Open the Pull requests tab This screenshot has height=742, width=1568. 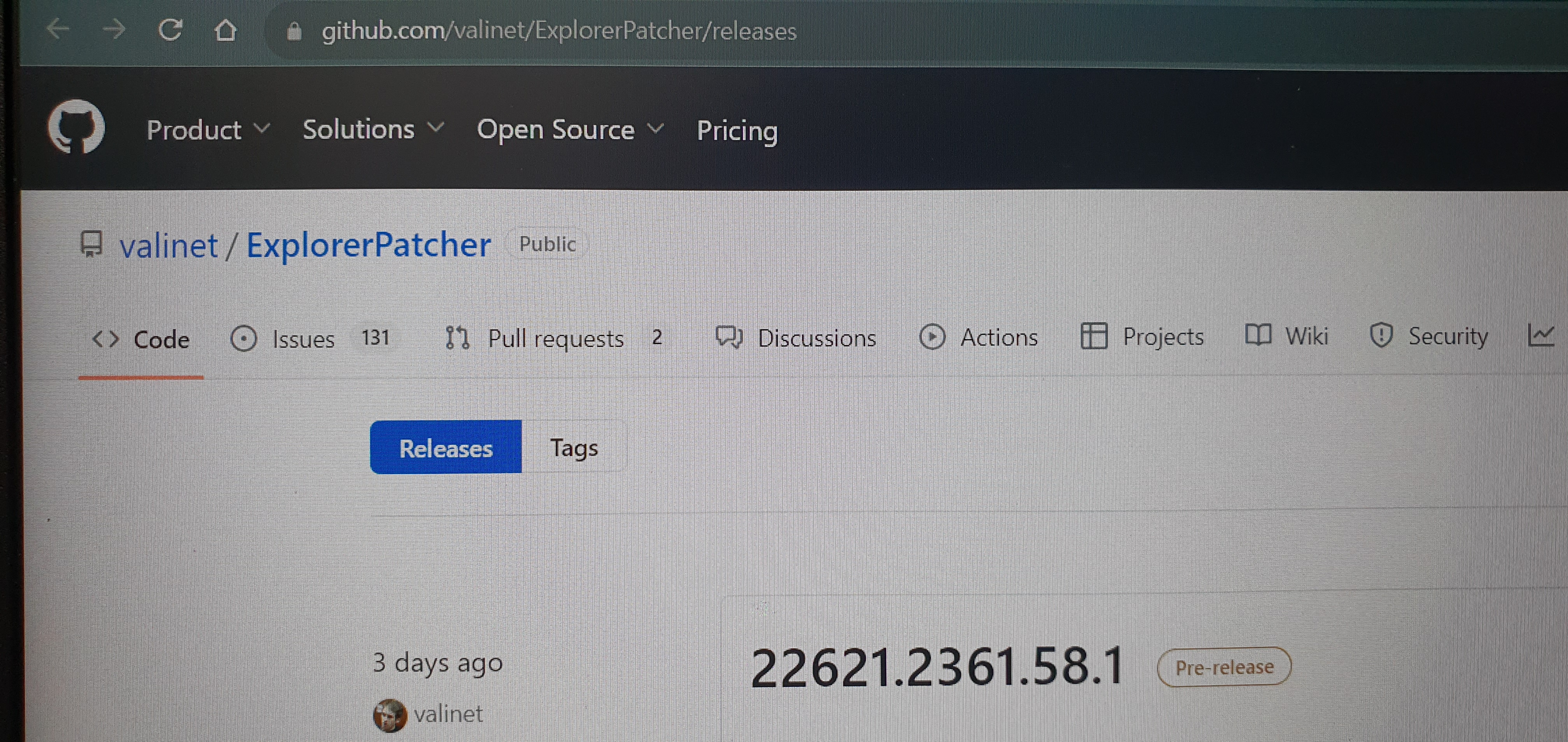coord(555,338)
